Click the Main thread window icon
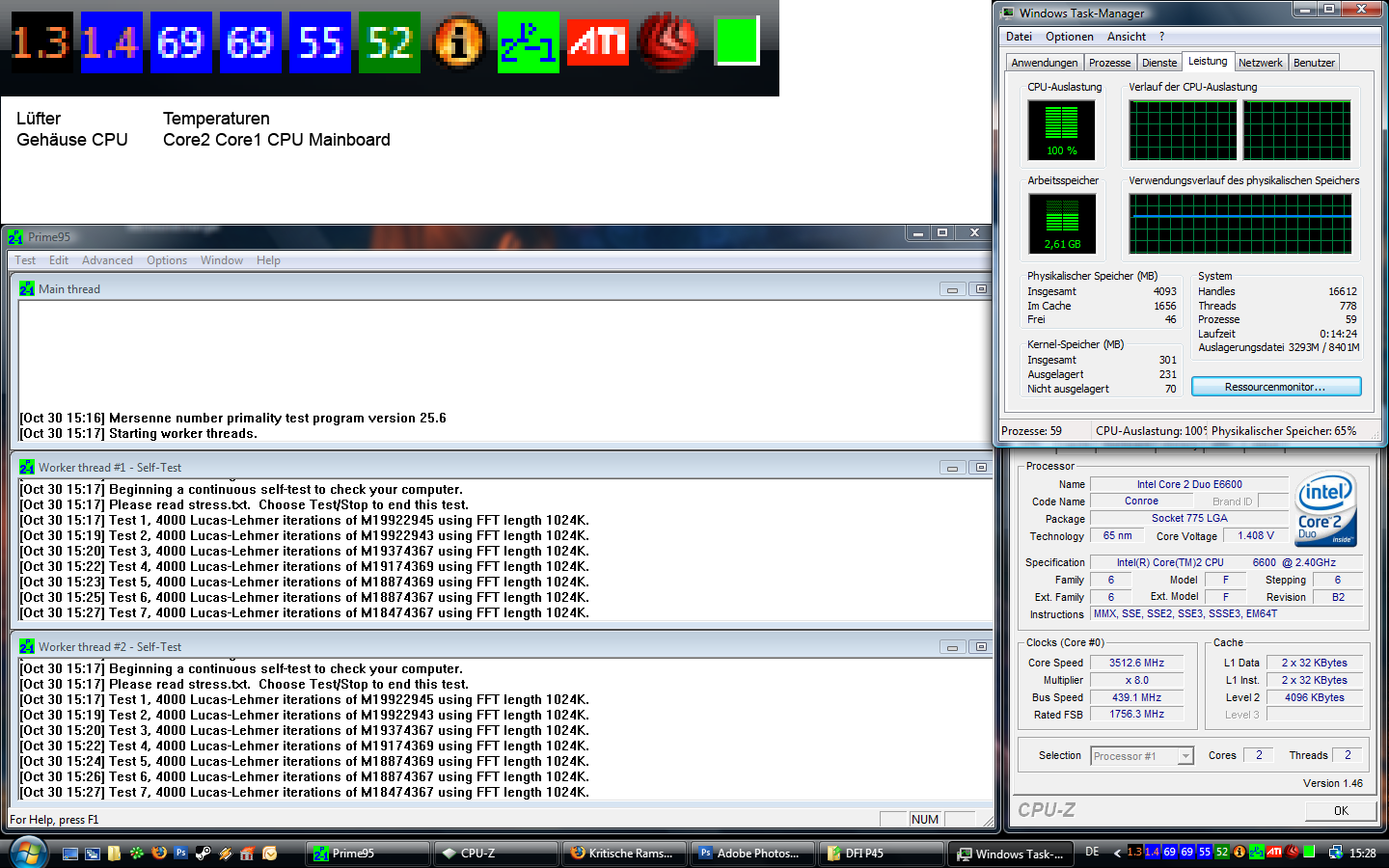Image resolution: width=1389 pixels, height=868 pixels. (27, 288)
